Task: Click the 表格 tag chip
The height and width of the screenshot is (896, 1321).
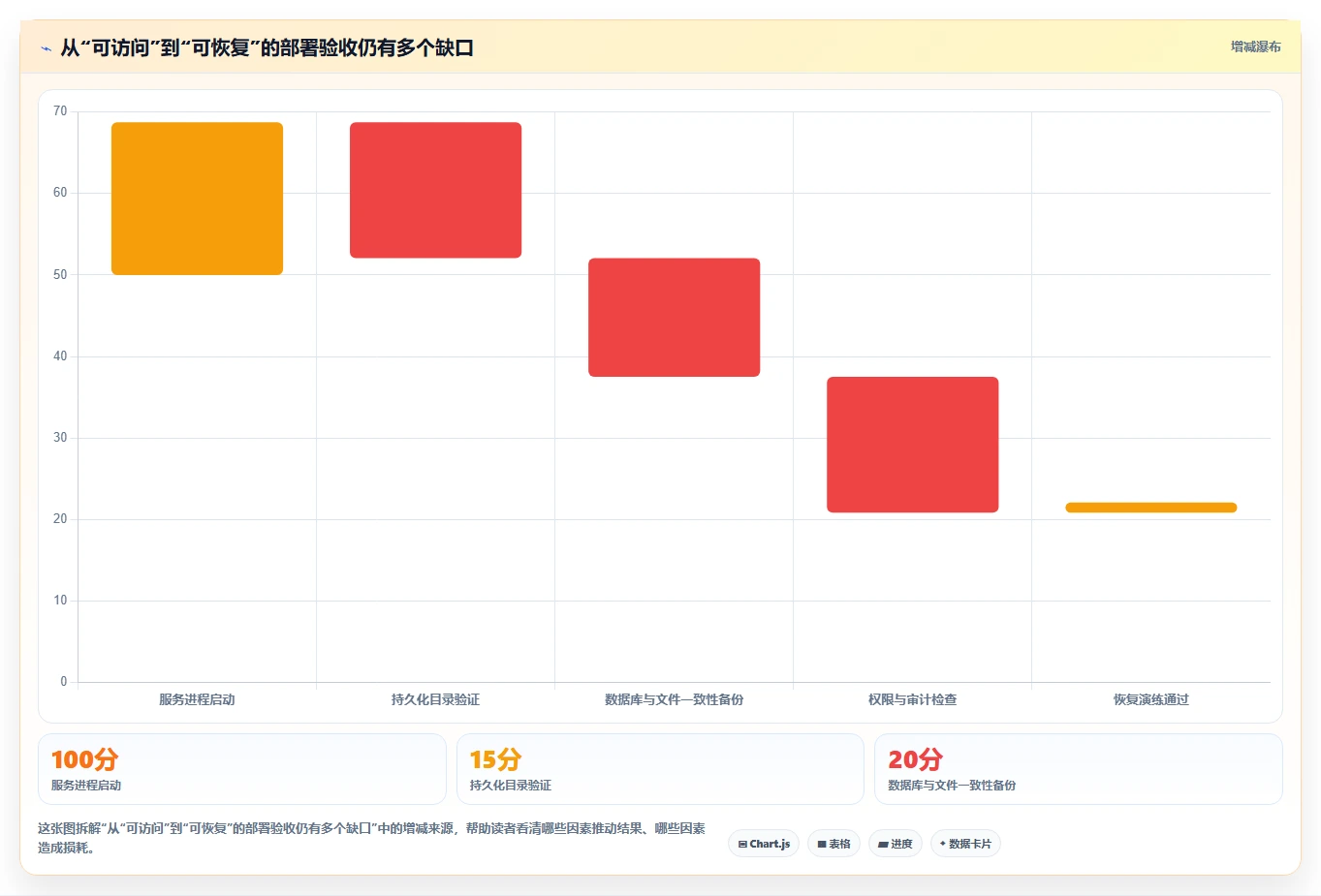Action: coord(833,844)
